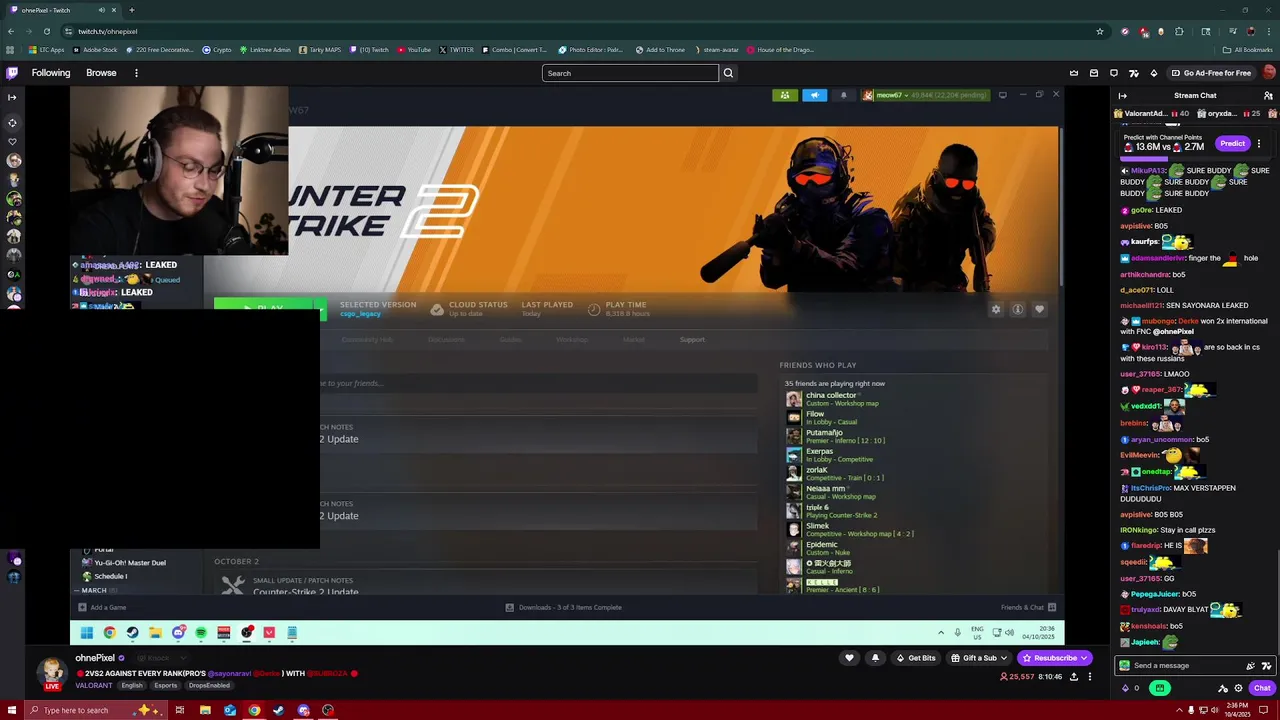The height and width of the screenshot is (720, 1280).
Task: Open the Adobe Stock bookmark
Action: (94, 49)
